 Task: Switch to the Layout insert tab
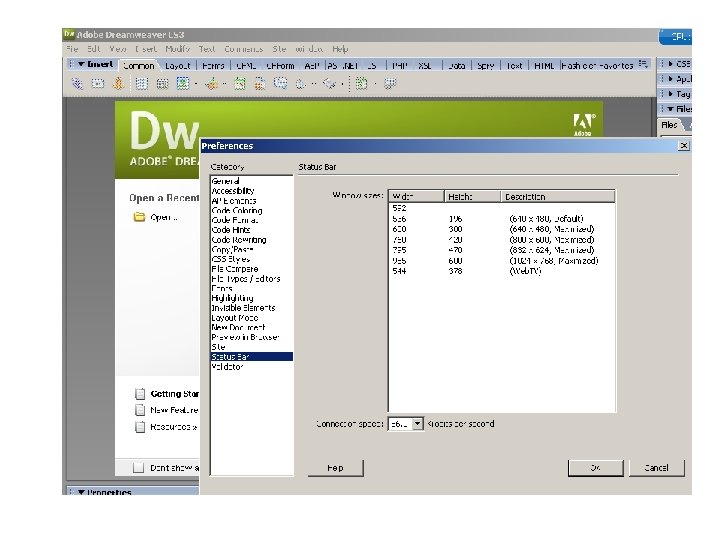pos(178,66)
